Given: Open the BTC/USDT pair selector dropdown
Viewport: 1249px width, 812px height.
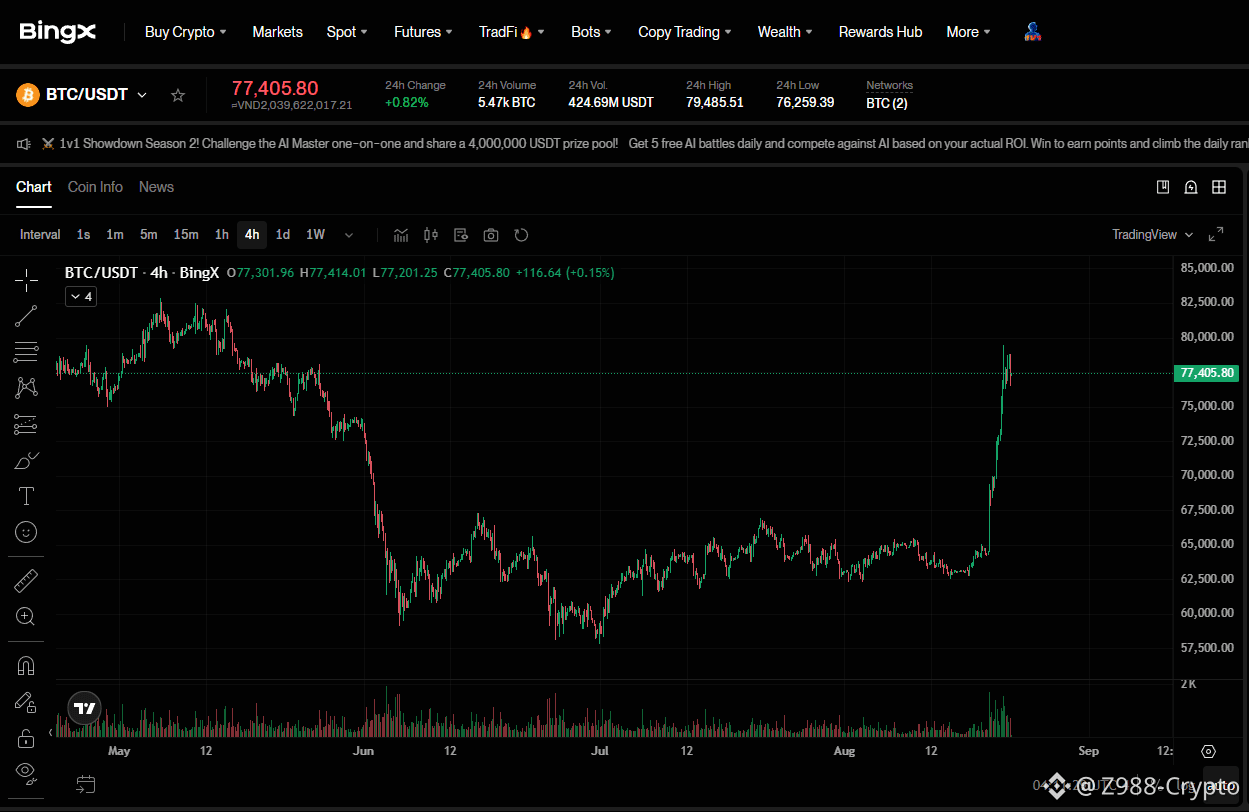Looking at the screenshot, I should coord(142,95).
